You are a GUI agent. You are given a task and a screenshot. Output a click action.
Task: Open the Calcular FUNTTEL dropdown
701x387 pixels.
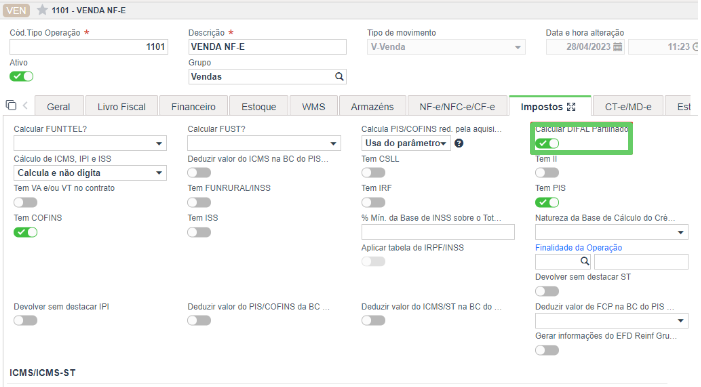(90, 143)
